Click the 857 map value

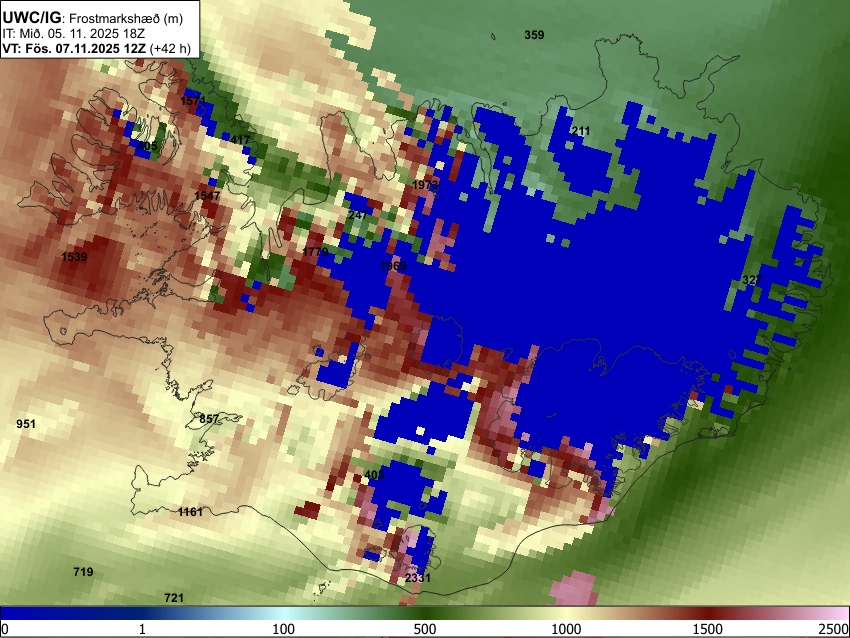tap(209, 419)
